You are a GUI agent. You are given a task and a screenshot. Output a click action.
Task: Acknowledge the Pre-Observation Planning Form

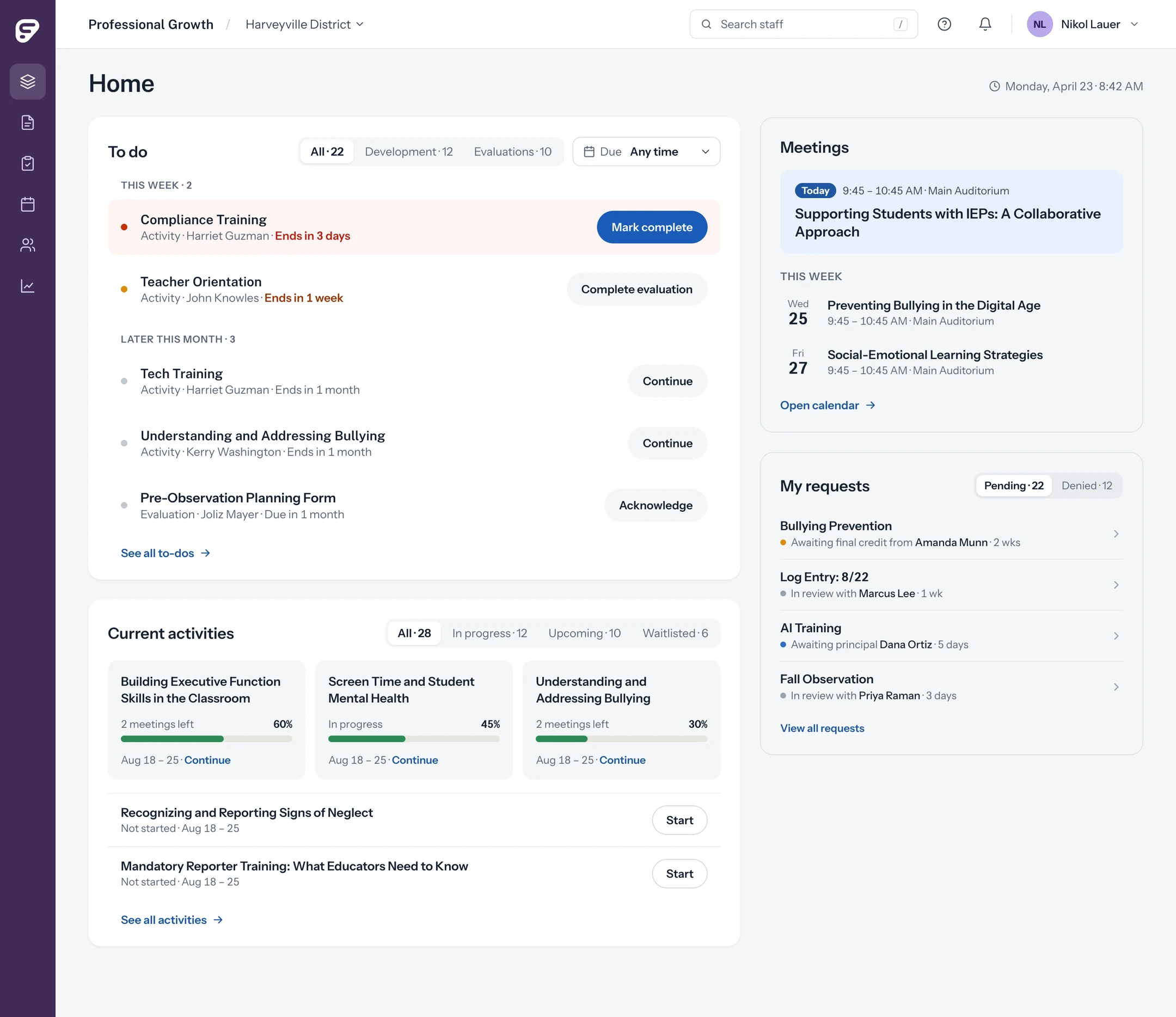[x=656, y=505]
